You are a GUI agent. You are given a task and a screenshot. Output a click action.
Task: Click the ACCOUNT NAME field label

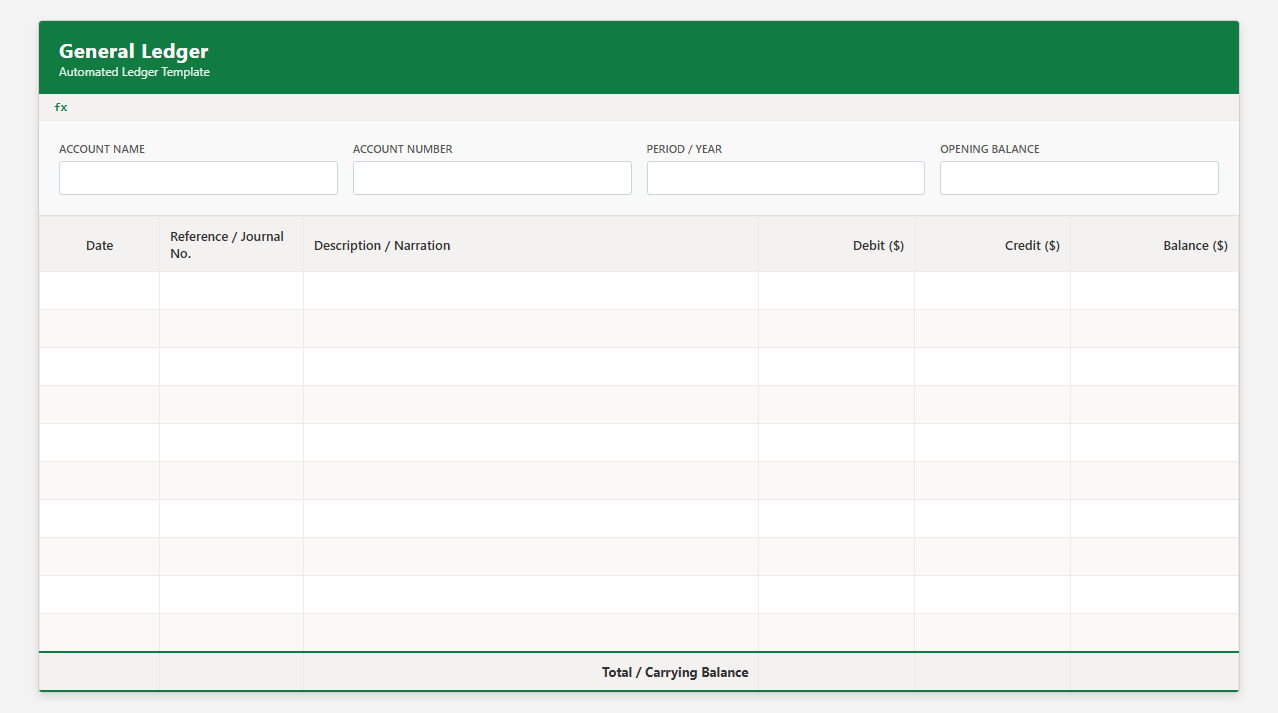(x=102, y=149)
